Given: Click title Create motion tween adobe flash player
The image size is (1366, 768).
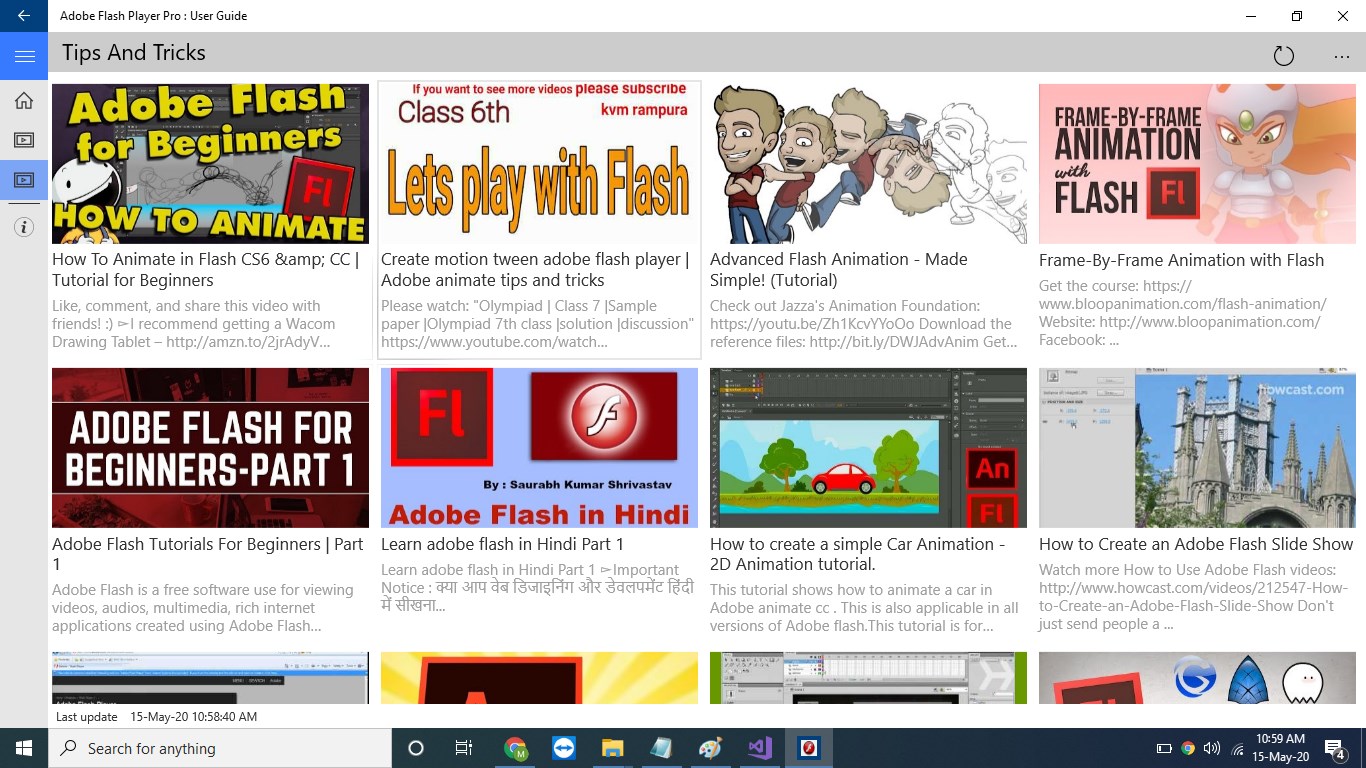Looking at the screenshot, I should 535,270.
